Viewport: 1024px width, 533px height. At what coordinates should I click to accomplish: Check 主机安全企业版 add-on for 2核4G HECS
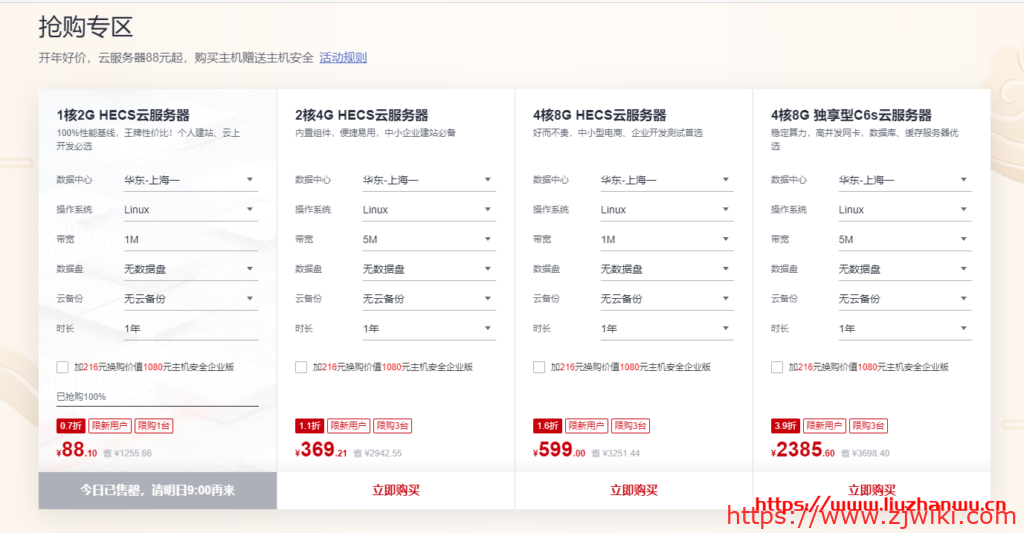(x=301, y=367)
